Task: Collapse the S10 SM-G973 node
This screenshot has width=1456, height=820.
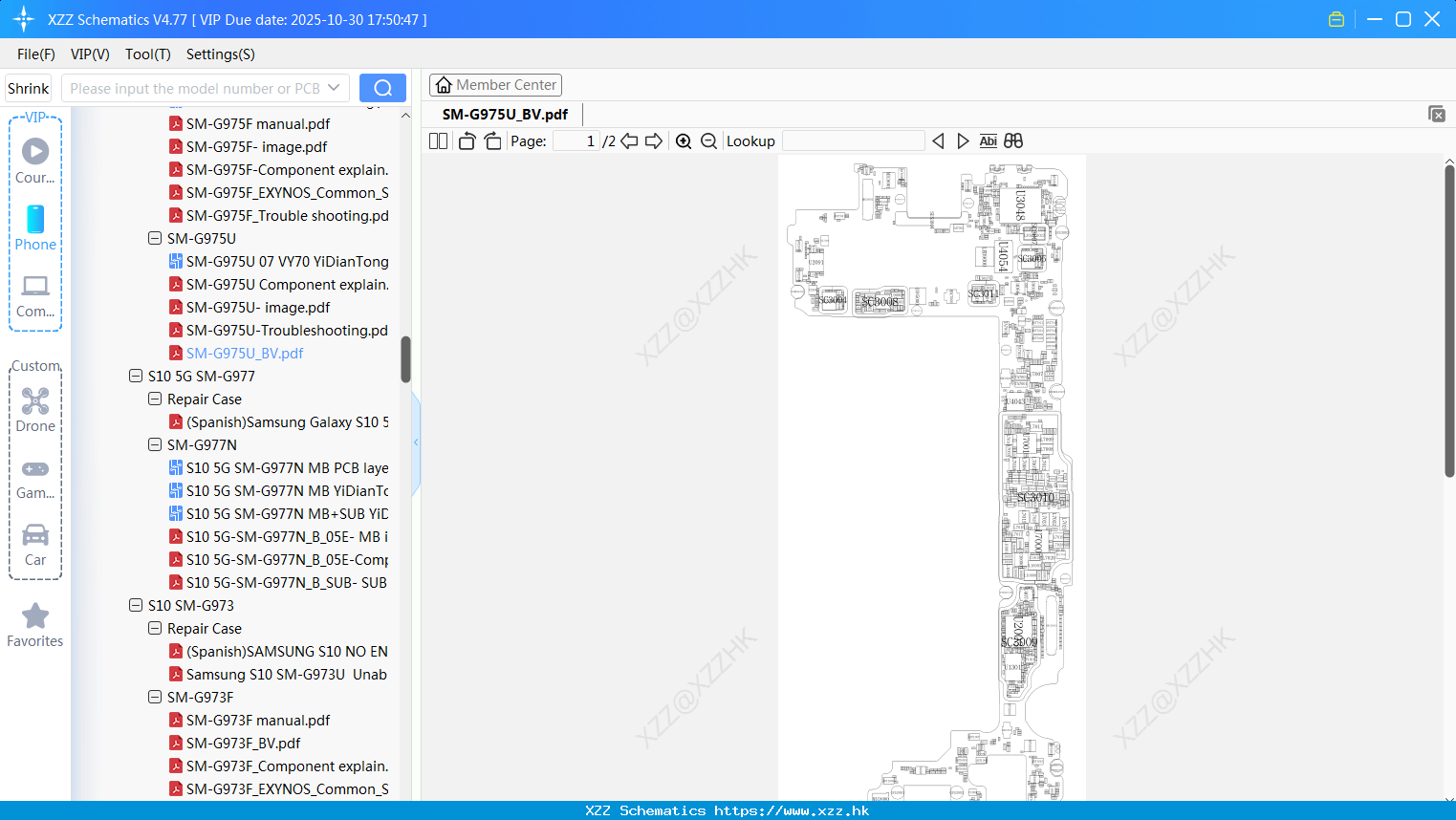Action: 136,605
